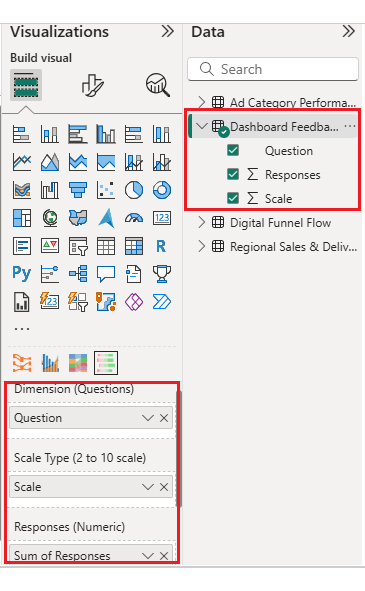This screenshot has height=591, width=365.
Task: Expand the Regional Sales & Deliv... table
Action: 202,247
